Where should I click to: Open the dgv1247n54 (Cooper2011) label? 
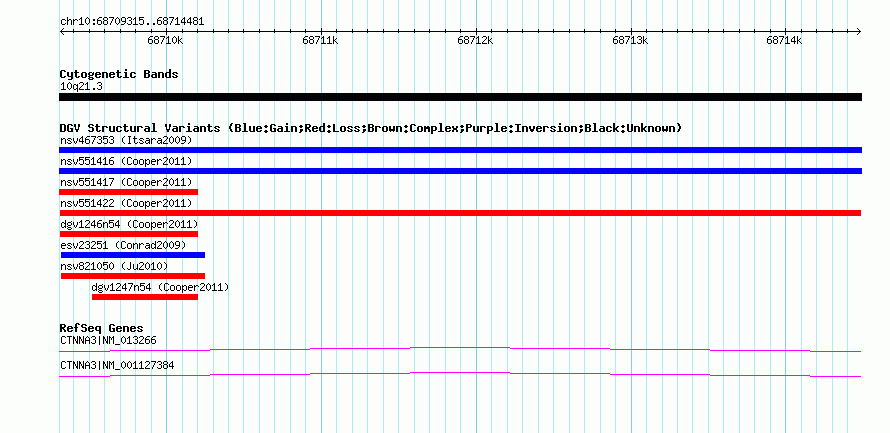160,288
